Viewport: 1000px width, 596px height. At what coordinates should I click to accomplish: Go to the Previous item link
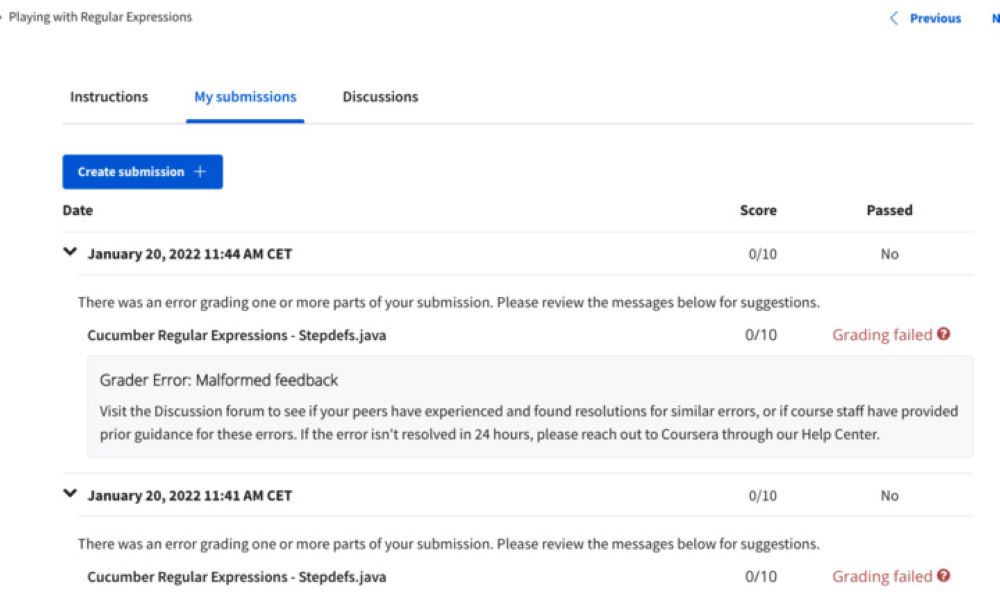point(935,18)
